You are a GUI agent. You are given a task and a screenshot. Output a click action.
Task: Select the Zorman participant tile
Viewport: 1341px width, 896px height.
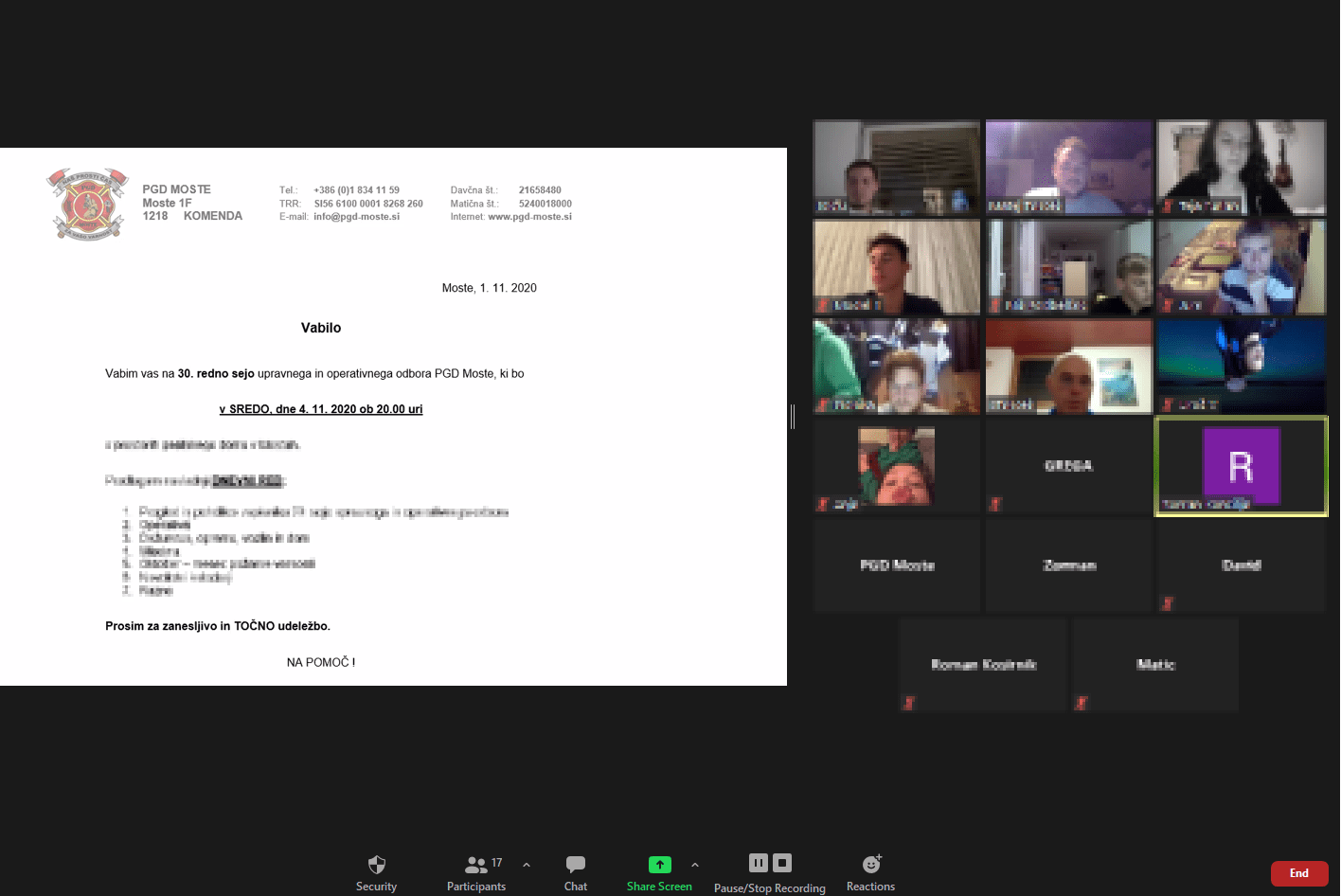[x=1069, y=565]
